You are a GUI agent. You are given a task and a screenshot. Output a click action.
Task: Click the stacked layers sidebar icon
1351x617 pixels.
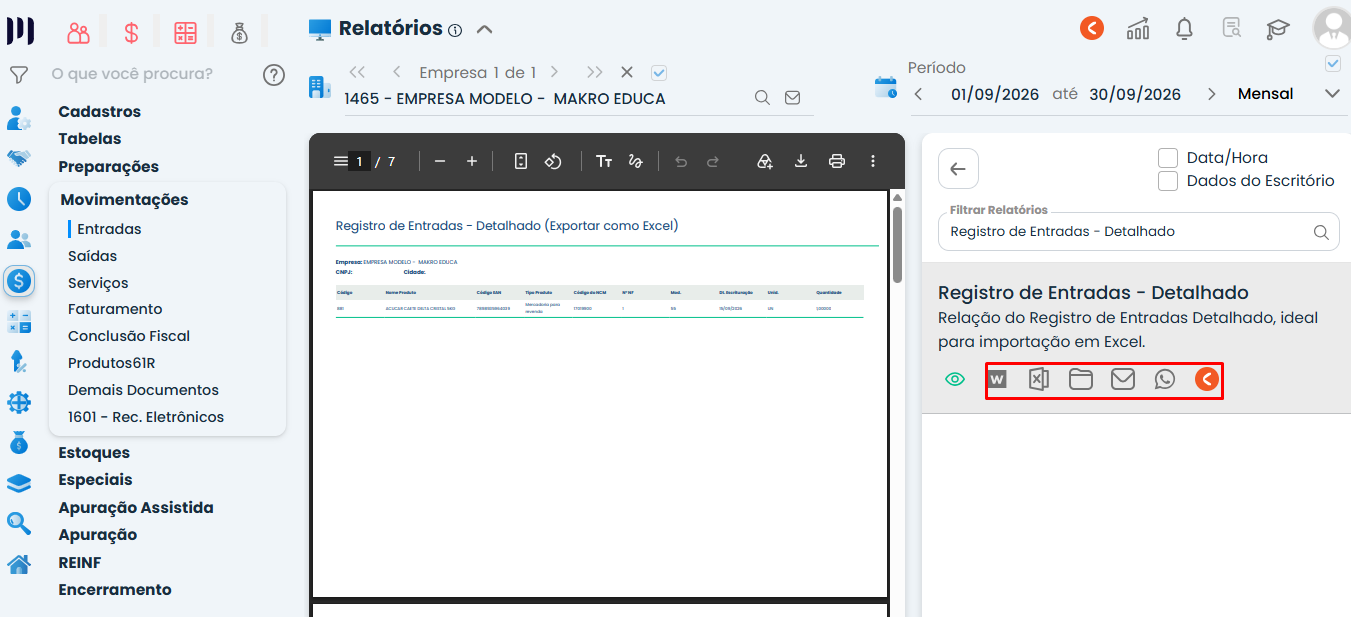pyautogui.click(x=18, y=483)
